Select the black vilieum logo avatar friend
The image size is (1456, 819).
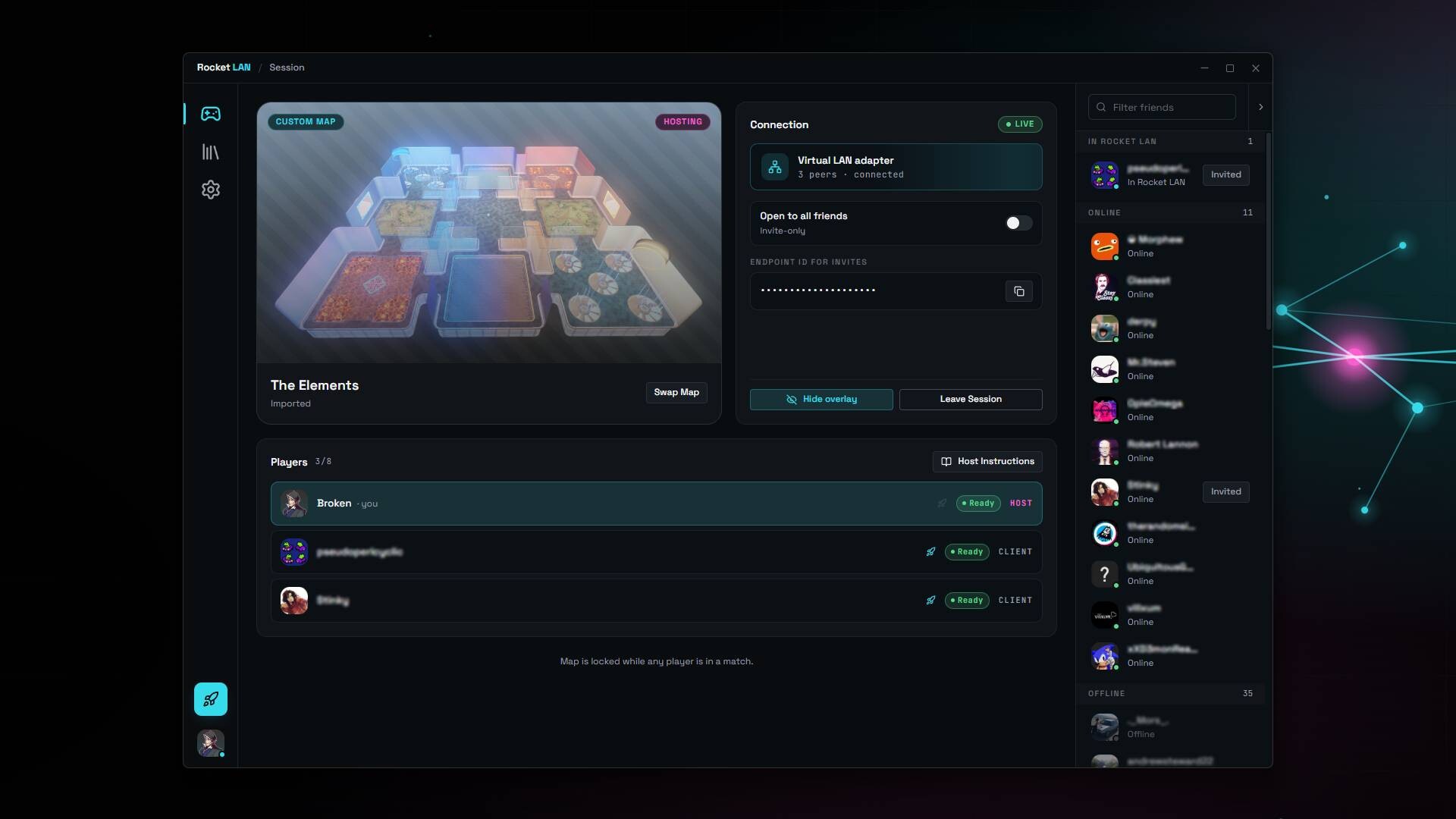(1104, 615)
